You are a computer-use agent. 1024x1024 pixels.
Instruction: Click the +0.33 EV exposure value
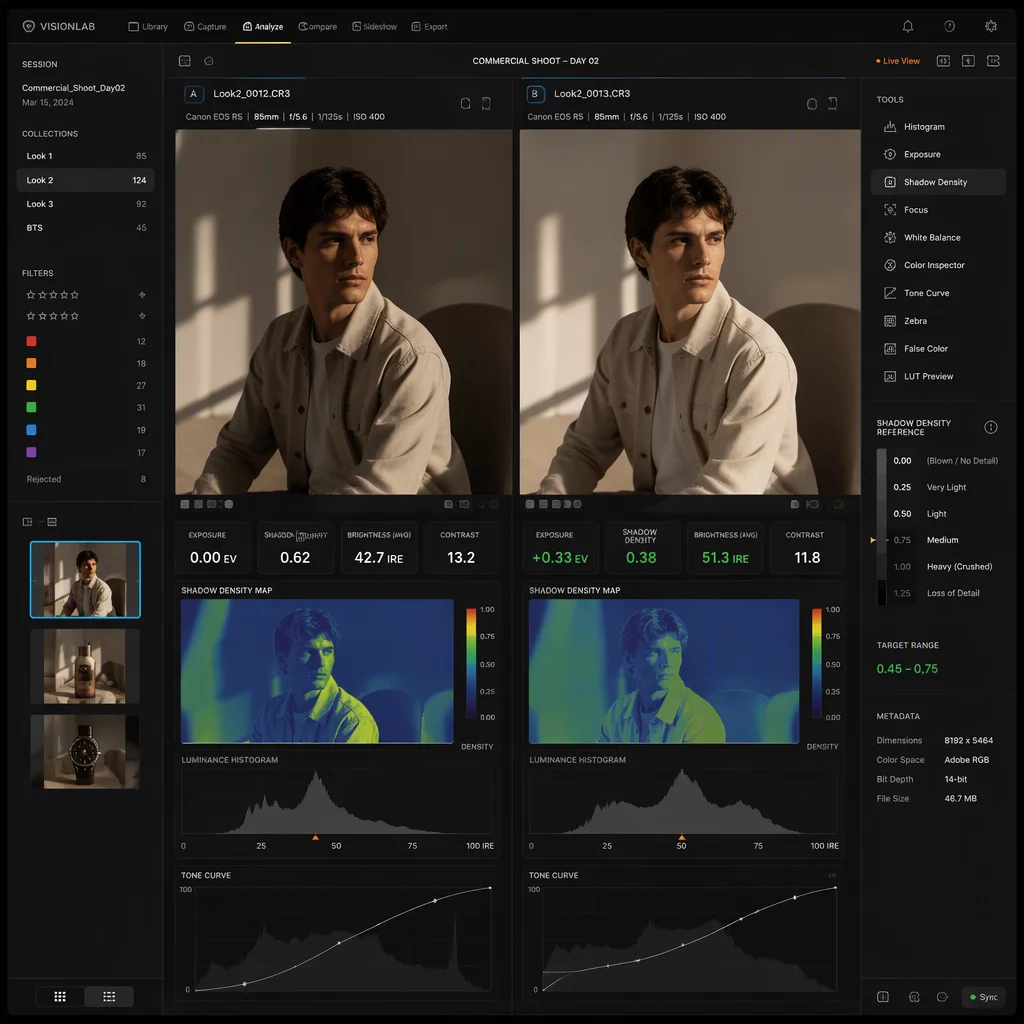[560, 558]
